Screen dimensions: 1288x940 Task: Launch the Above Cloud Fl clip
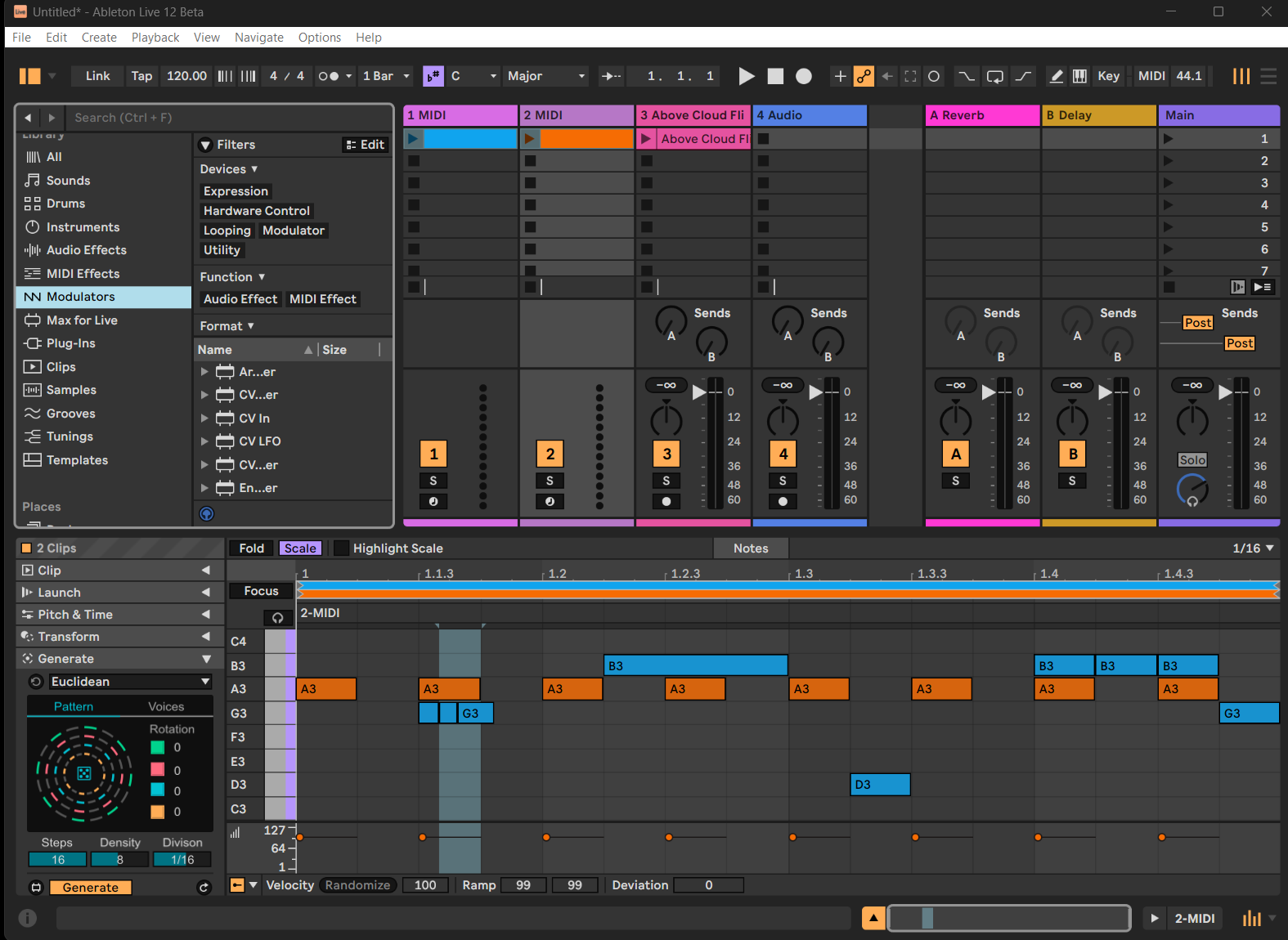(647, 139)
